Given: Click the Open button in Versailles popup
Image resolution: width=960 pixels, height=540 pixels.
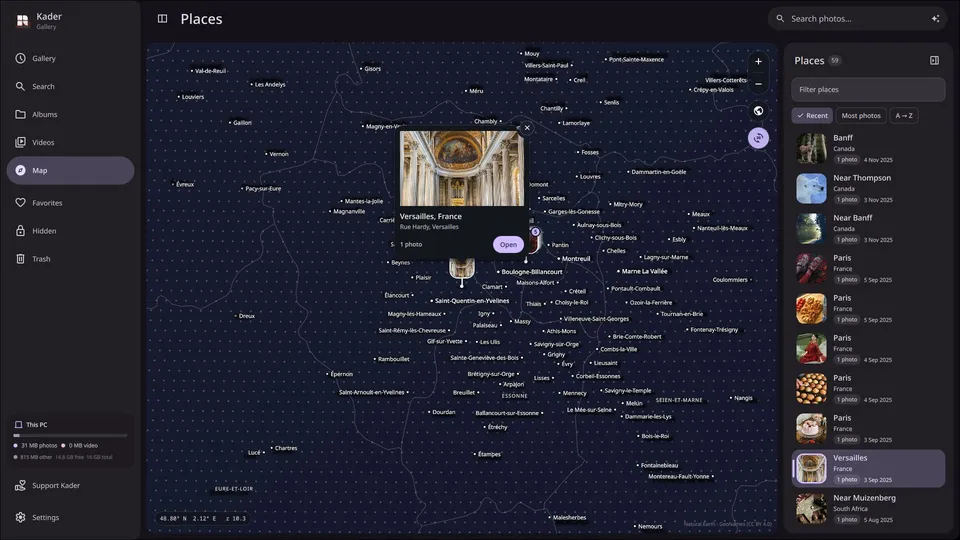Looking at the screenshot, I should tap(508, 244).
